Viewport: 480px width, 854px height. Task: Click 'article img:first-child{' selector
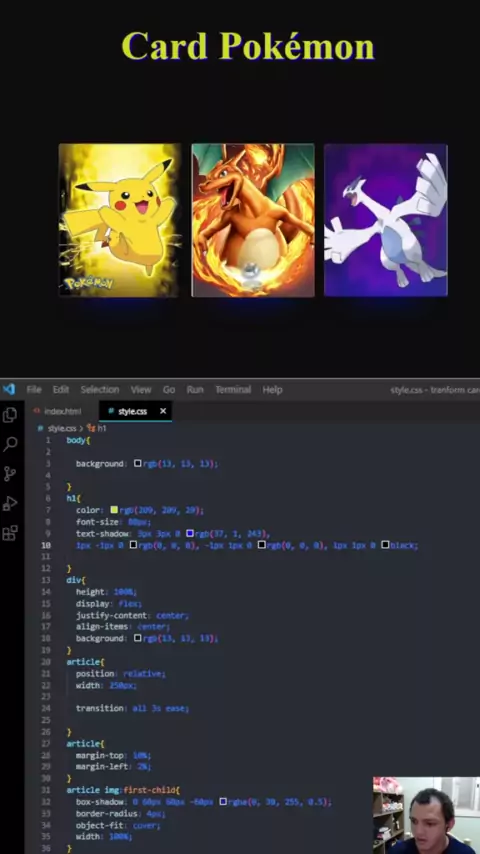(123, 790)
